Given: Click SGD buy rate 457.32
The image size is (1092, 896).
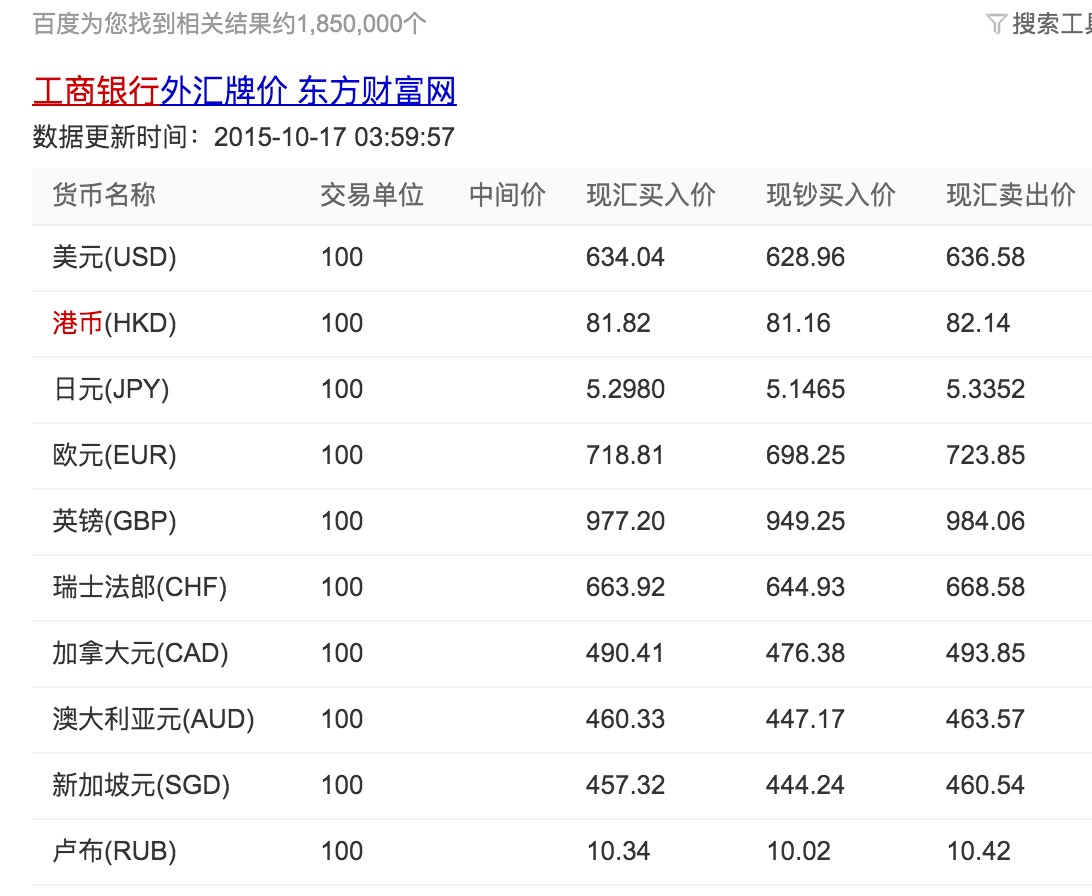Looking at the screenshot, I should point(625,786).
